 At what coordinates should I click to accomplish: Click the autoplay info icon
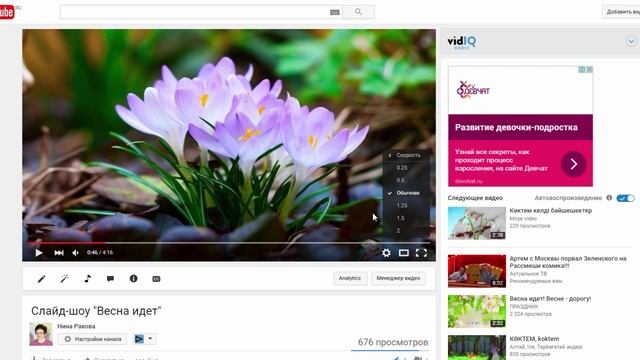(609, 198)
